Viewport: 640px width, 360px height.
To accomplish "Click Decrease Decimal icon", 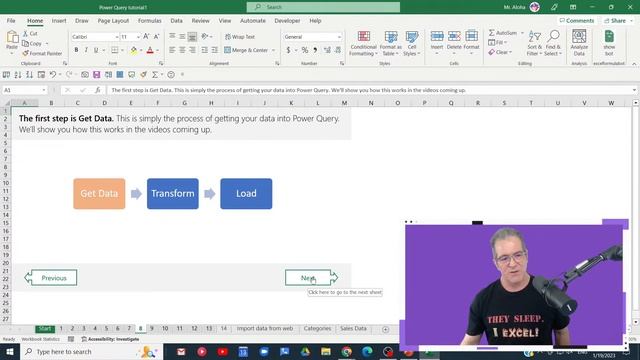I will pyautogui.click(x=338, y=50).
